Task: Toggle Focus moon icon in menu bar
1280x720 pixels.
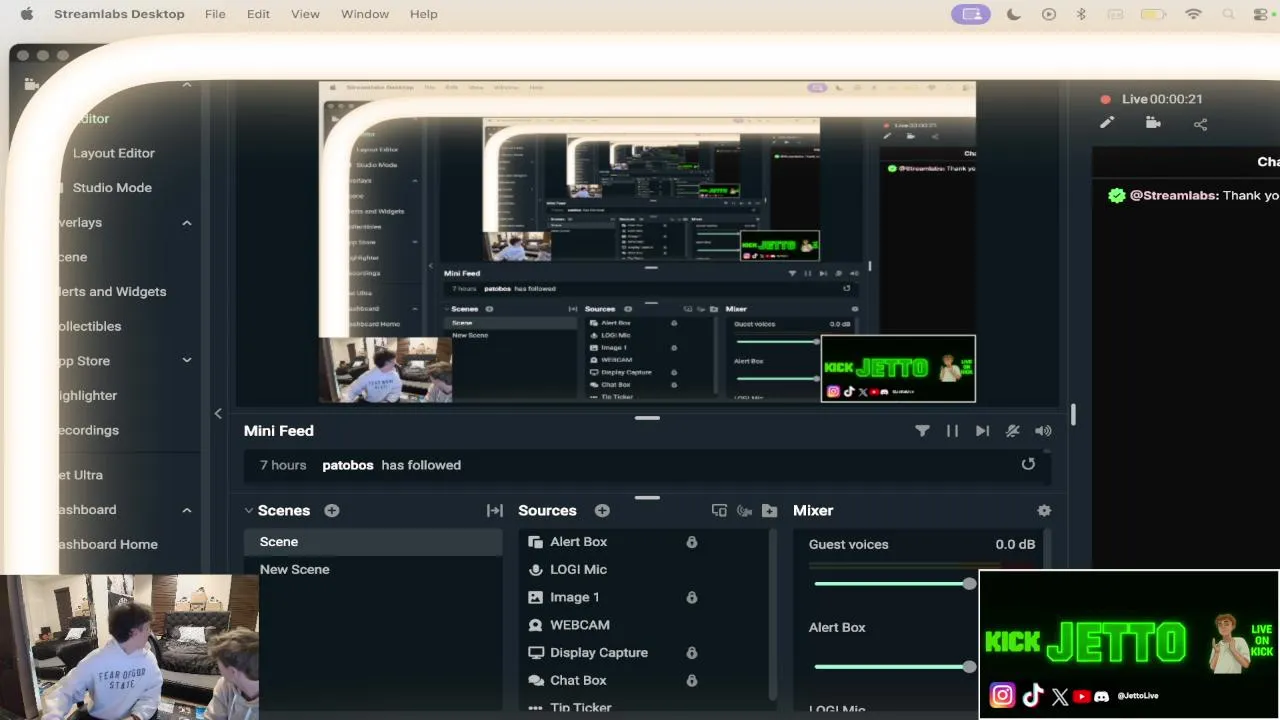Action: coord(1013,14)
